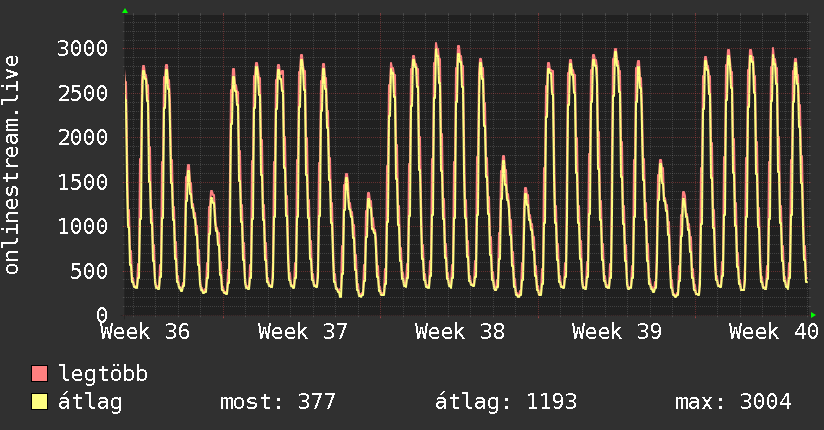
Task: Click the 2500 y-axis value
Action: (x=83, y=94)
